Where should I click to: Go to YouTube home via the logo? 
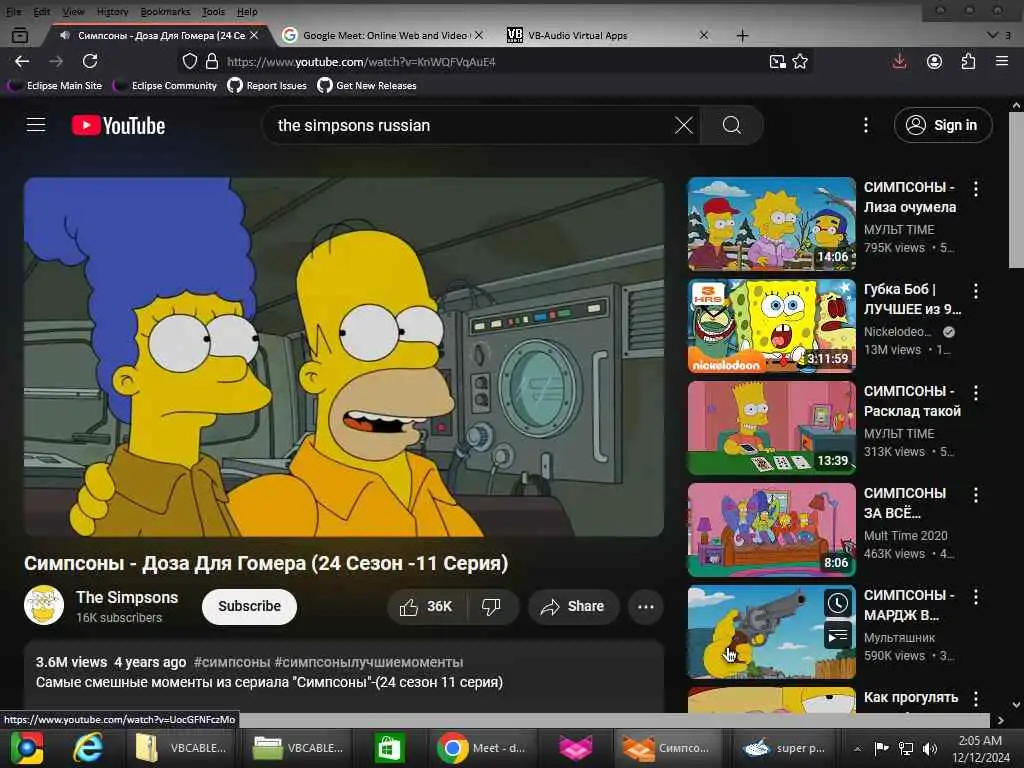point(118,125)
